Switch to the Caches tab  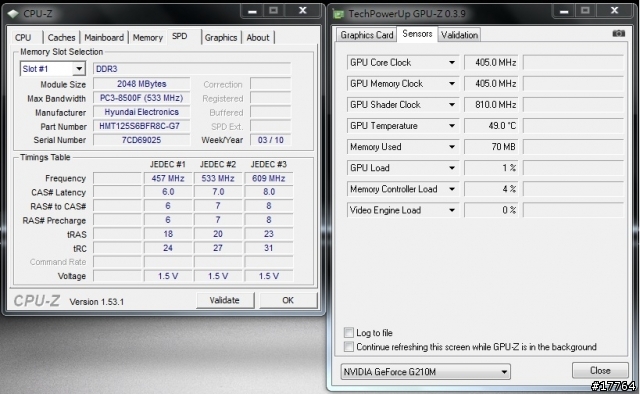[62, 38]
